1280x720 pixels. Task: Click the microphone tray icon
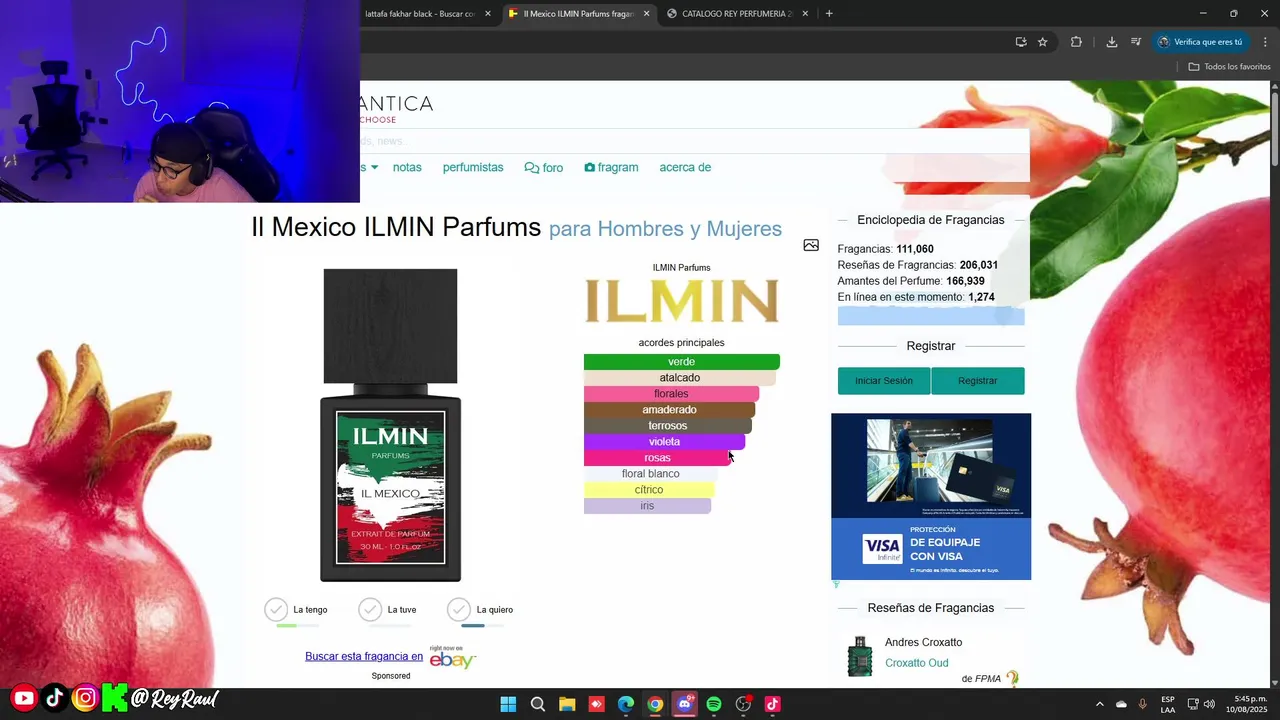pos(1143,704)
